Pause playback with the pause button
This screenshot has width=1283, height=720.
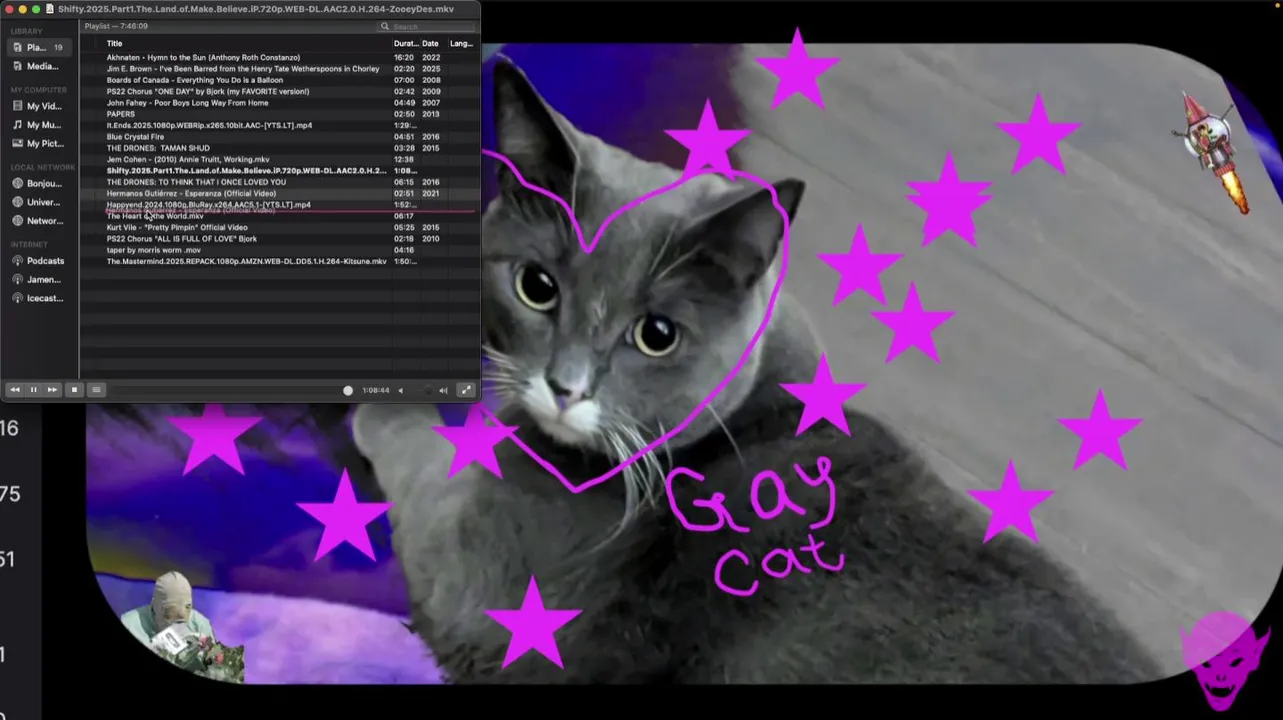33,390
